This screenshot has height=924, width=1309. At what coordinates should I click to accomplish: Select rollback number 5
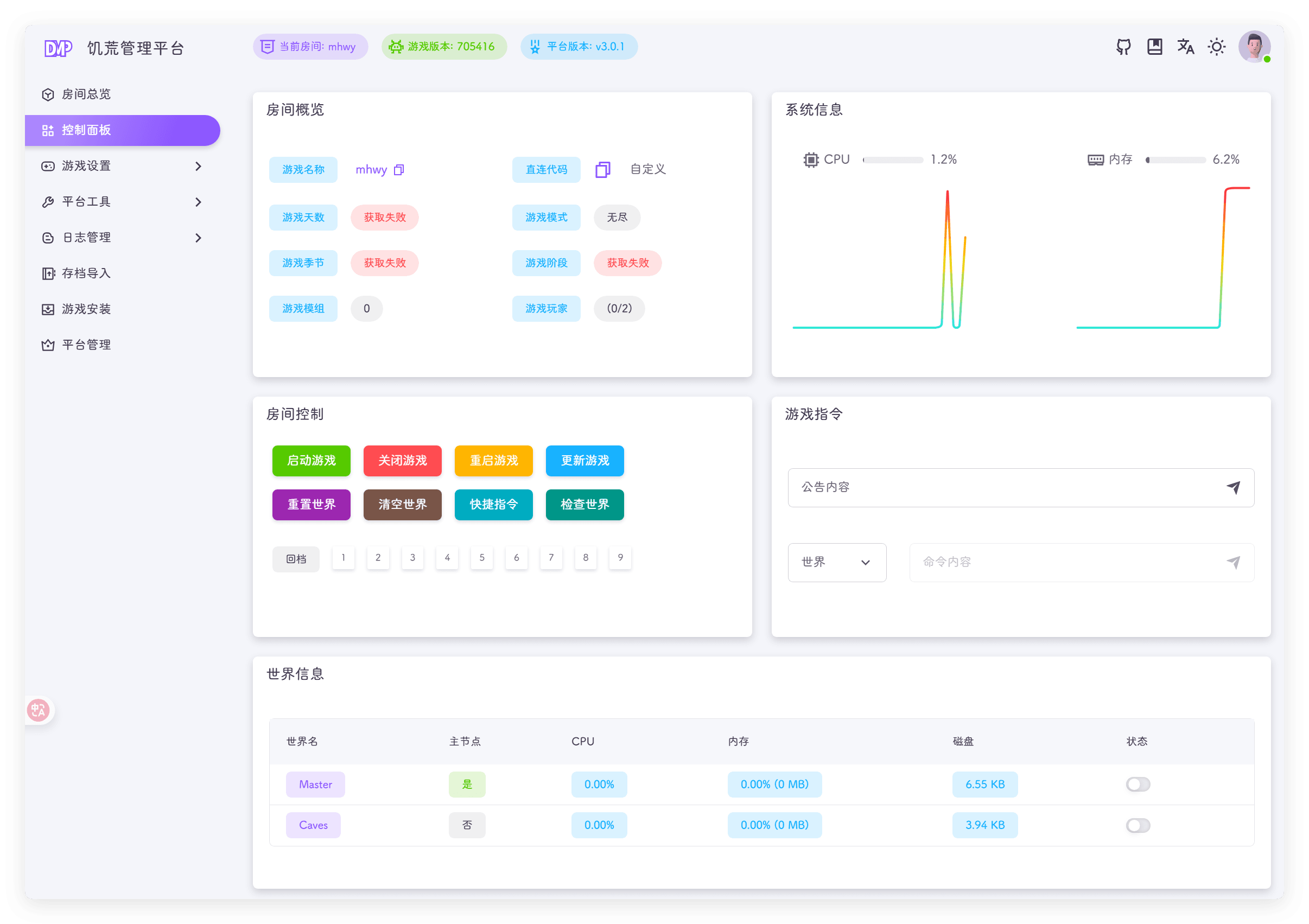(x=482, y=557)
